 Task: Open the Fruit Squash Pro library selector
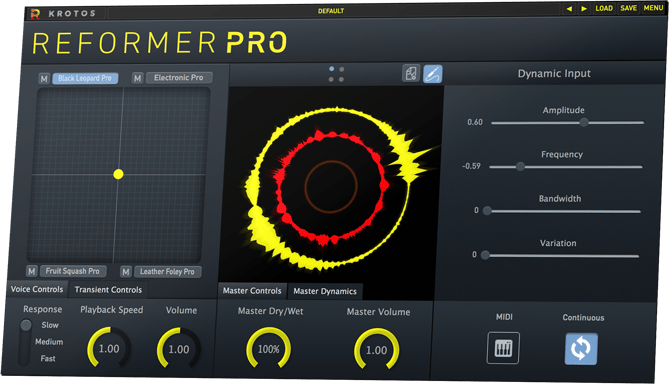73,271
